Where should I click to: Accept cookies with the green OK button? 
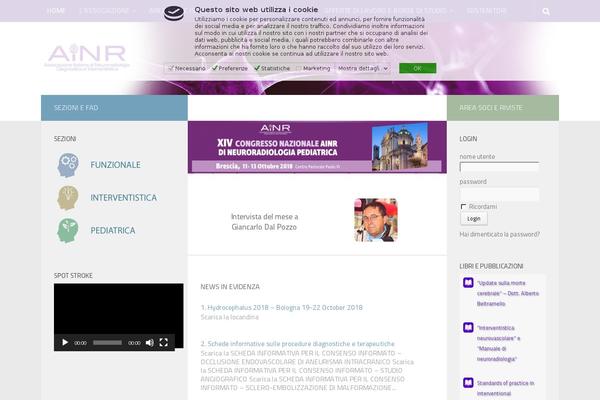pos(417,68)
